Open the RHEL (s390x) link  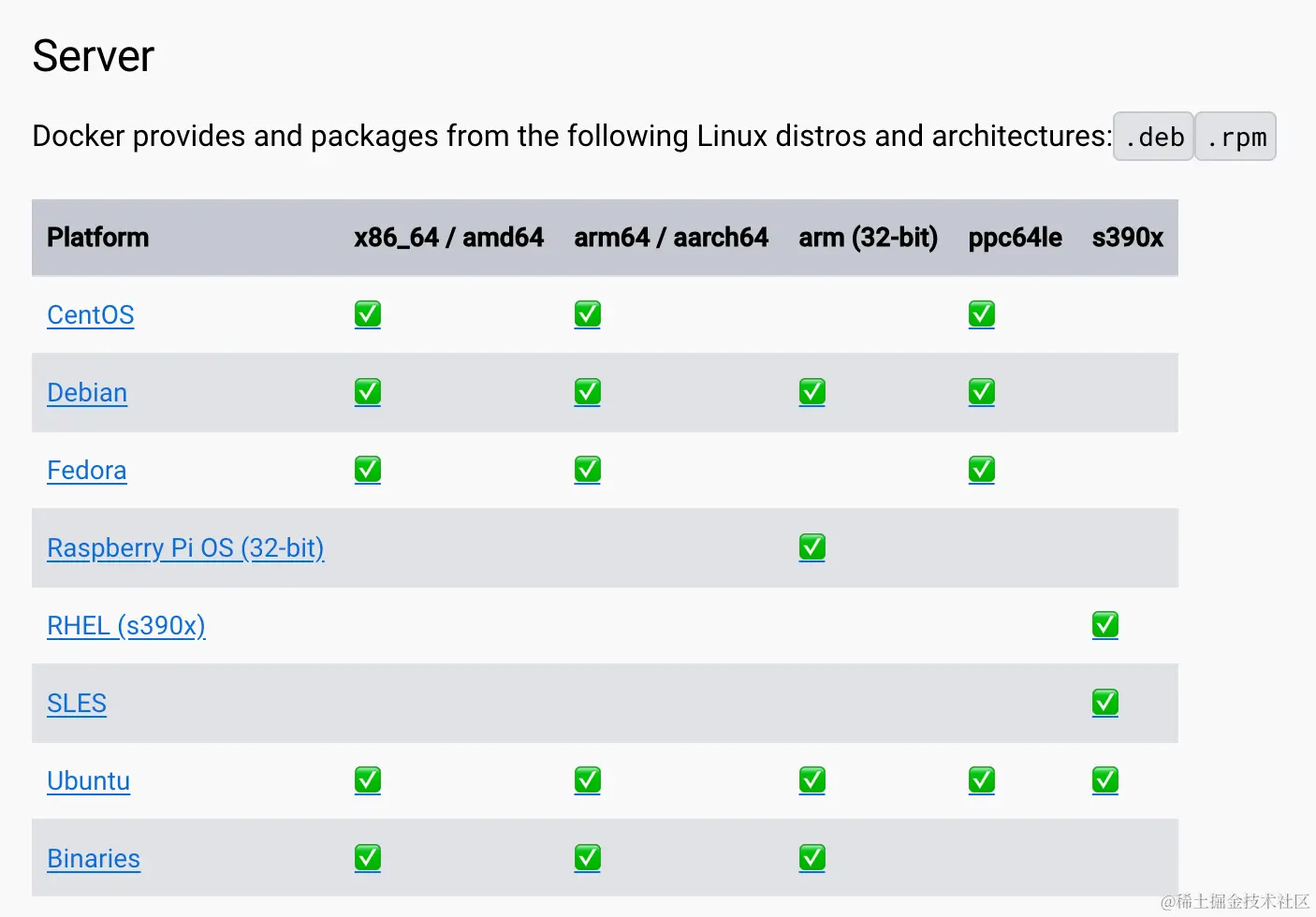pos(126,625)
